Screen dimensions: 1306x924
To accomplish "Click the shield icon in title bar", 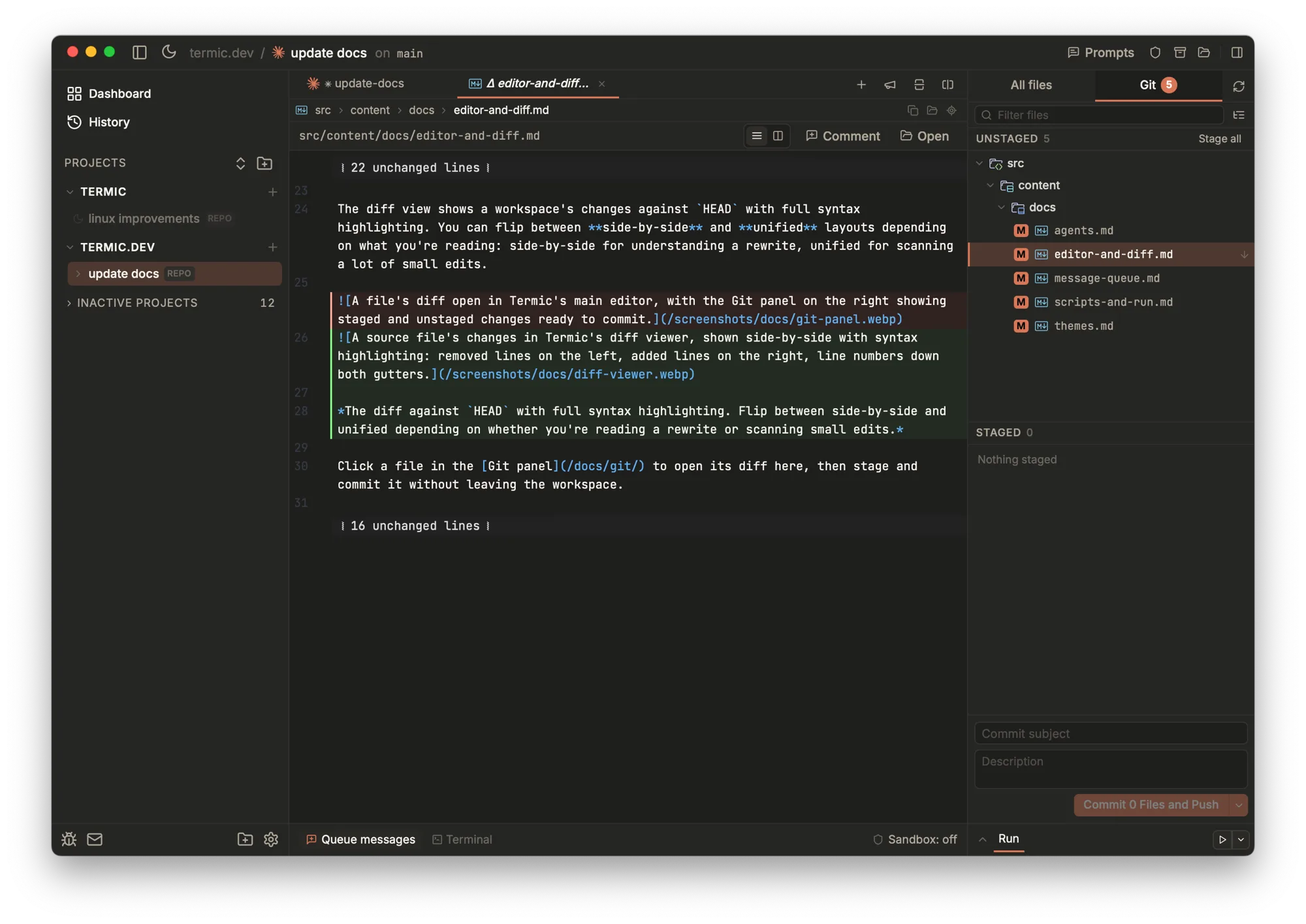I will (x=1155, y=52).
